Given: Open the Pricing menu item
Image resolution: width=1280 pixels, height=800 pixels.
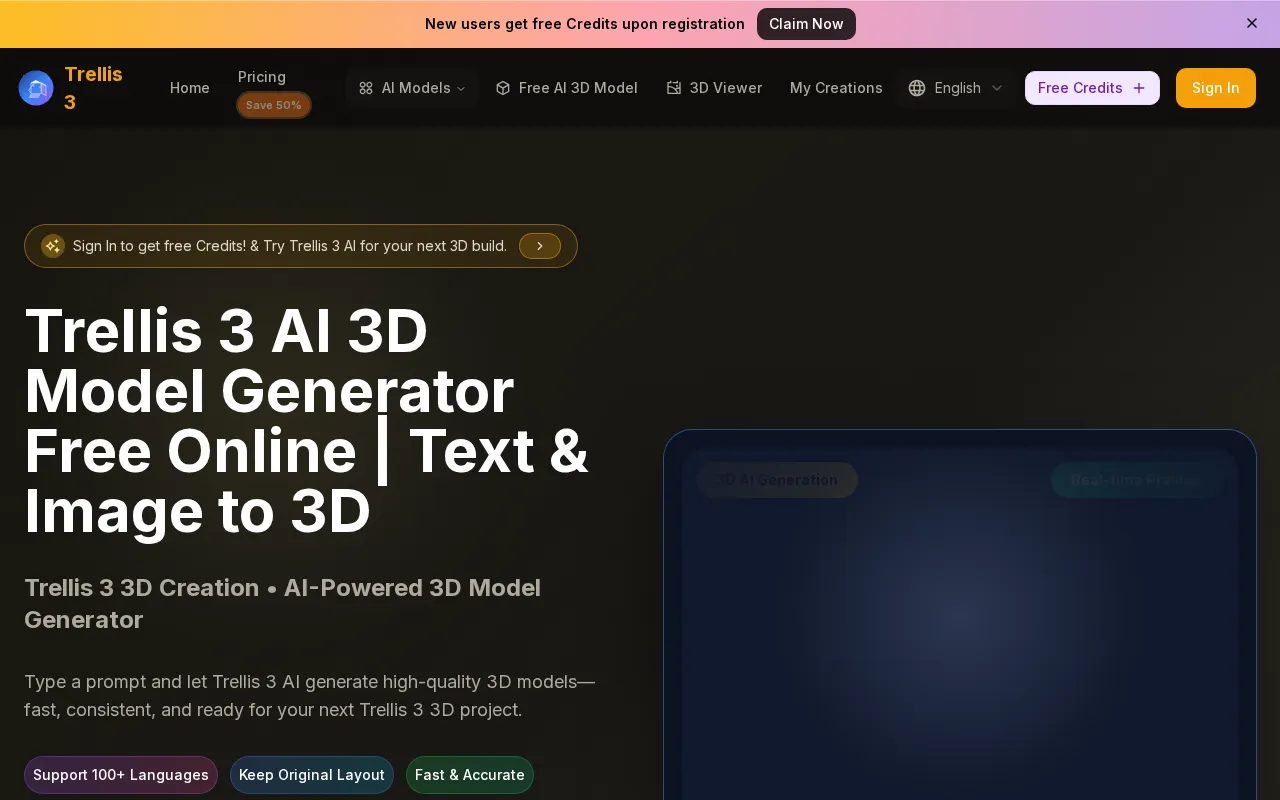Looking at the screenshot, I should (x=262, y=77).
